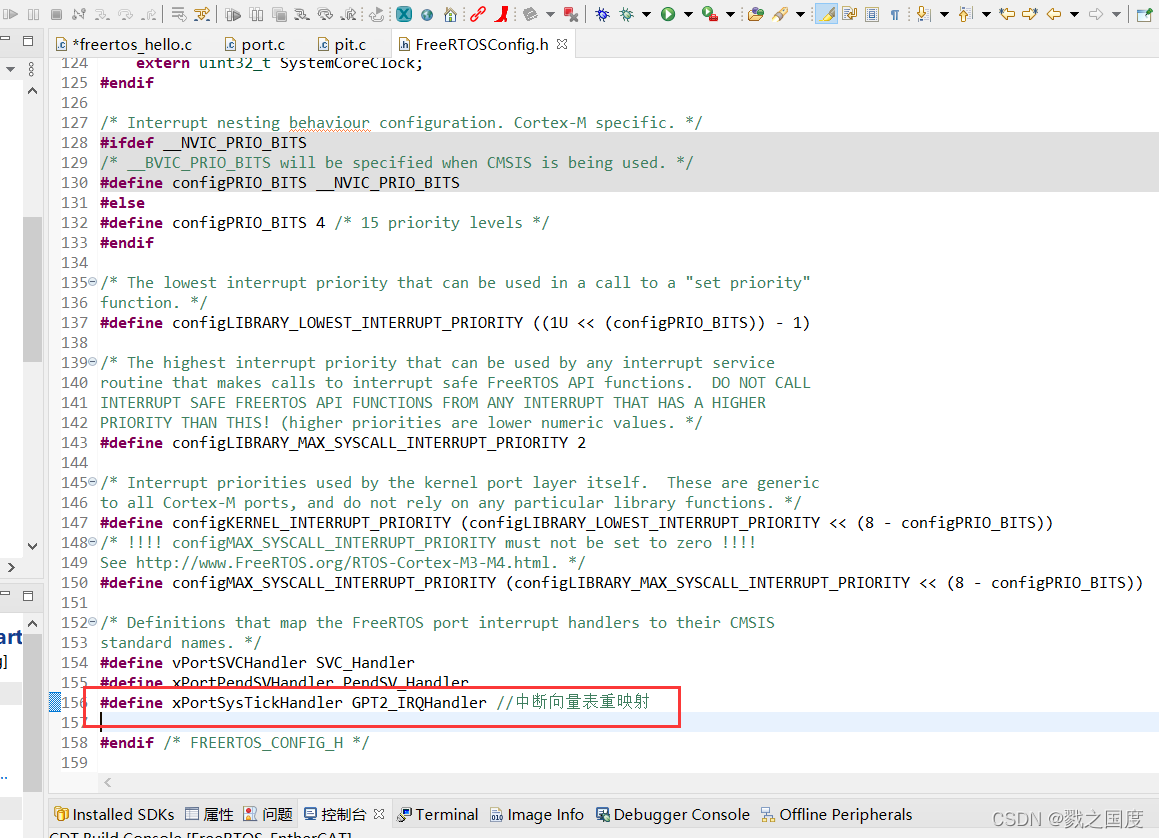Click the red square with X icon
Image resolution: width=1159 pixels, height=838 pixels.
coord(571,14)
